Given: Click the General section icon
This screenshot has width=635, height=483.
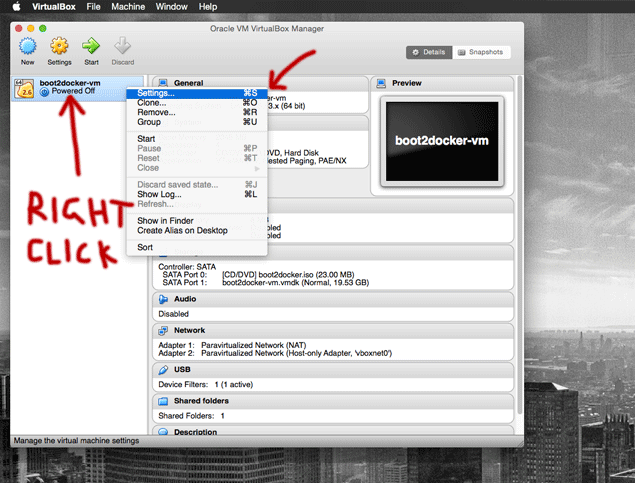Looking at the screenshot, I should coord(163,83).
